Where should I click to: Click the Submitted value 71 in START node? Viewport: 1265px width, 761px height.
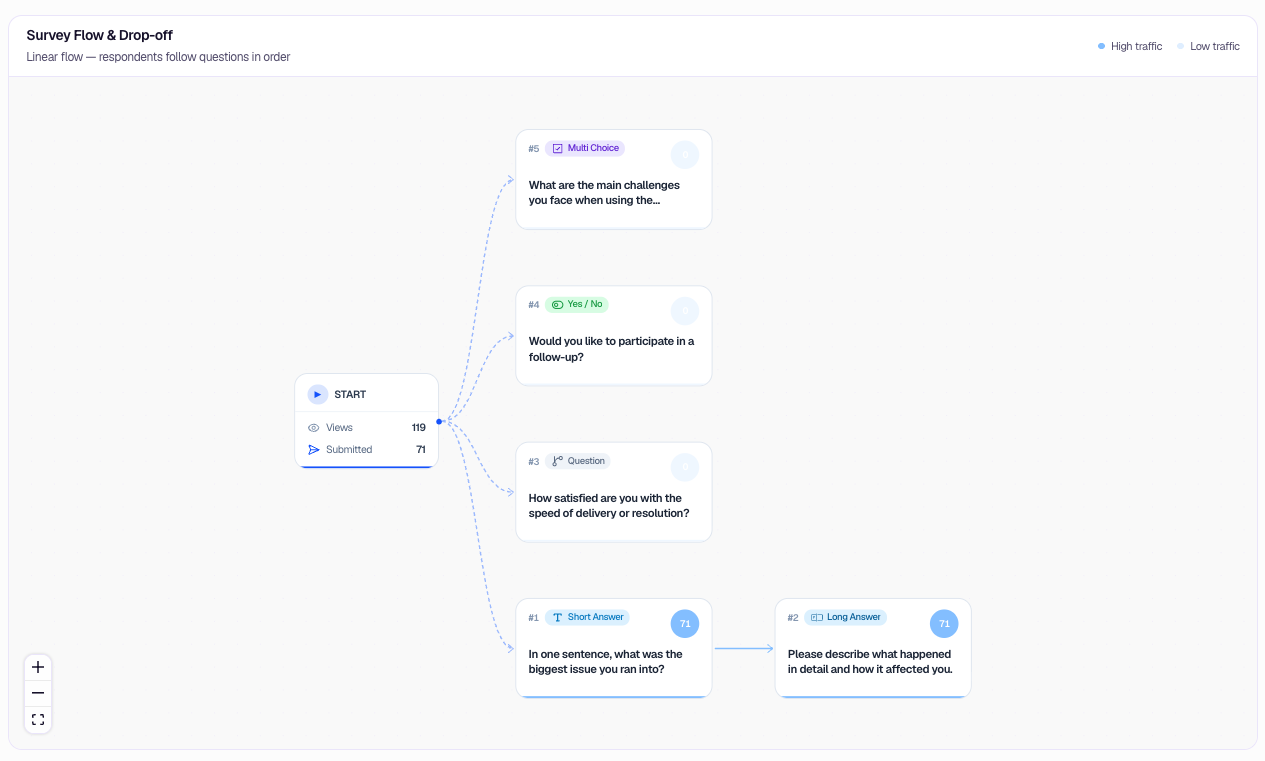[x=421, y=450]
